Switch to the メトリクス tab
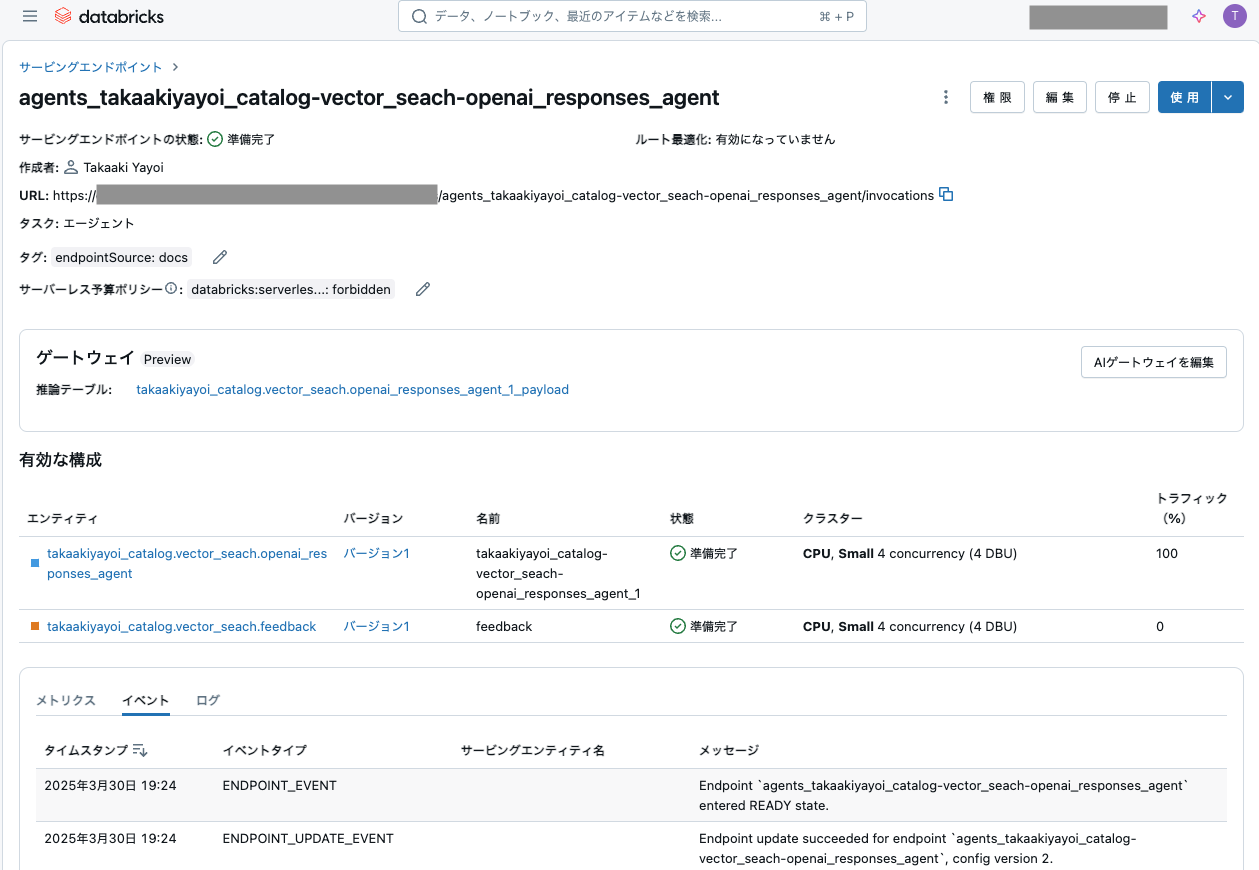Viewport: 1259px width, 870px height. [x=65, y=700]
